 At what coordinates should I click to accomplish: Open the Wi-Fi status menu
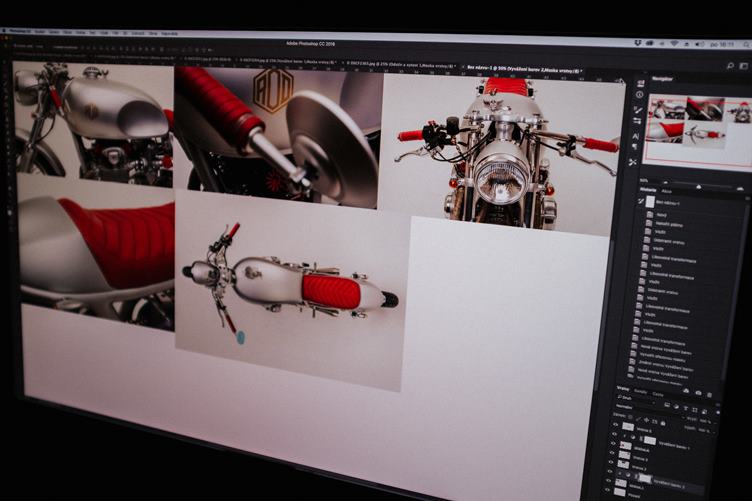tap(674, 43)
